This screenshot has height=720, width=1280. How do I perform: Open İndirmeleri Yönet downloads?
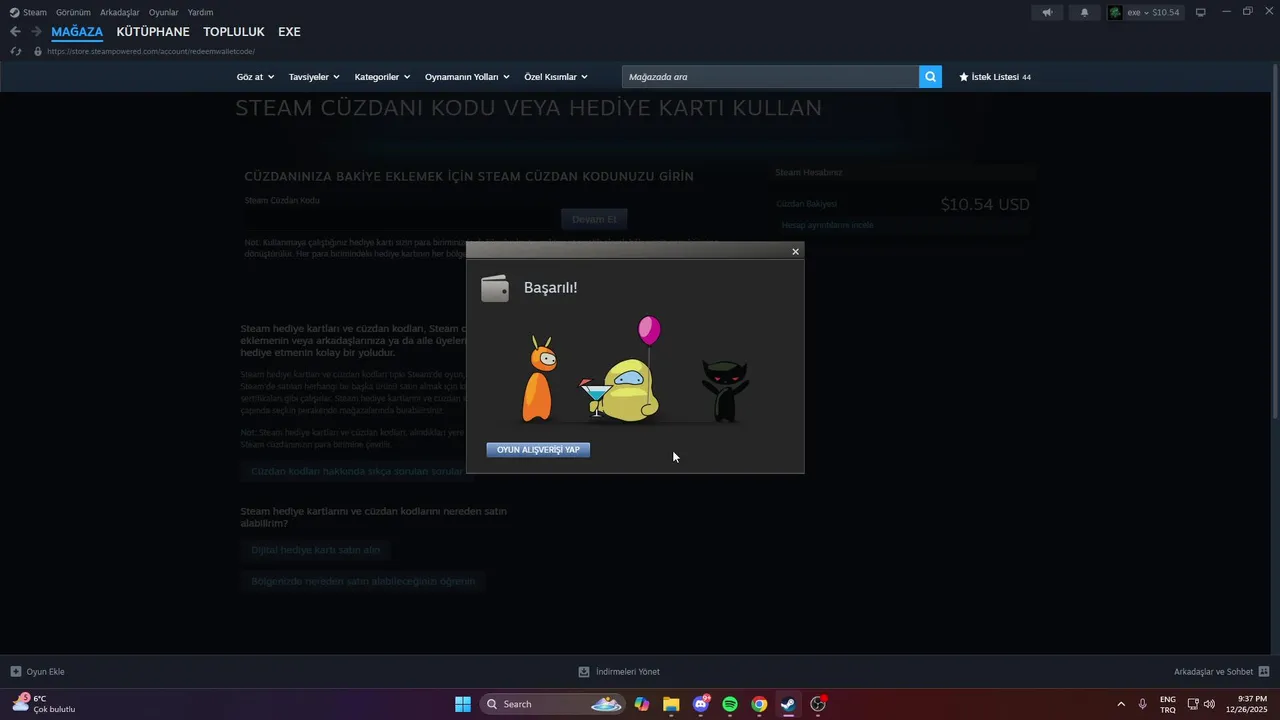click(x=619, y=672)
